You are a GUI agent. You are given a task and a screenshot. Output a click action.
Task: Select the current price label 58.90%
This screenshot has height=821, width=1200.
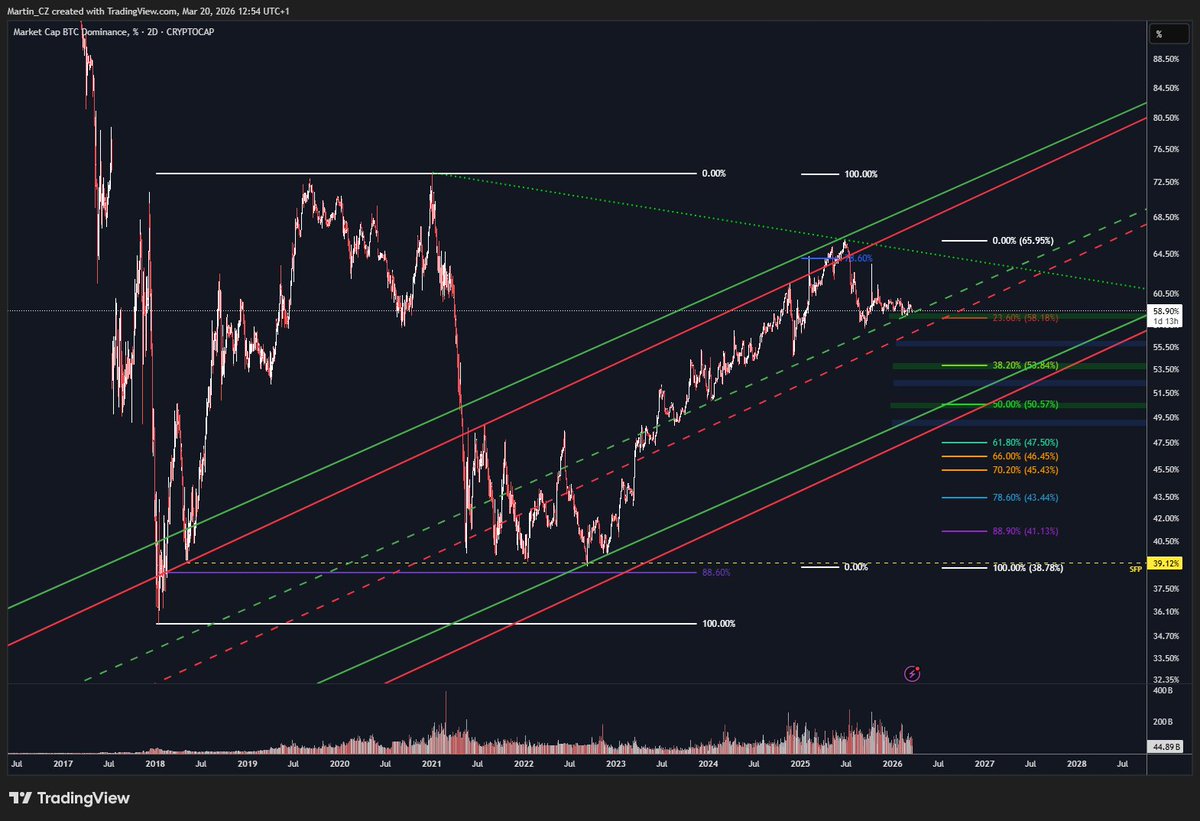tap(1166, 312)
